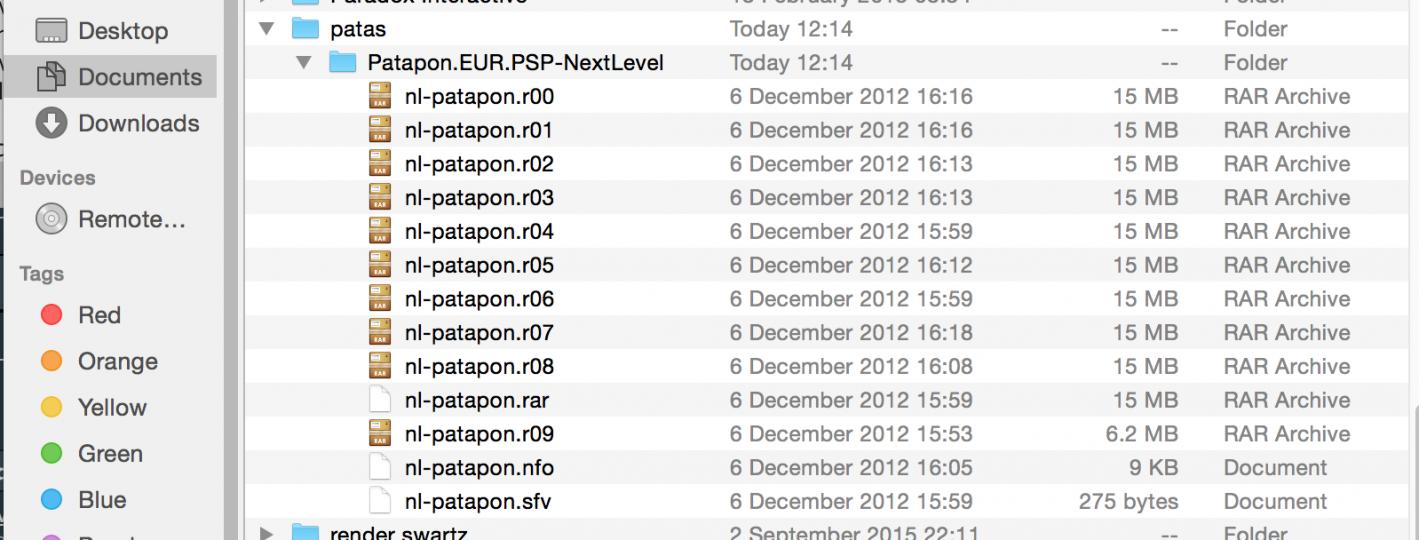Click the RAR icon of nl-patapon.r04

(x=380, y=232)
